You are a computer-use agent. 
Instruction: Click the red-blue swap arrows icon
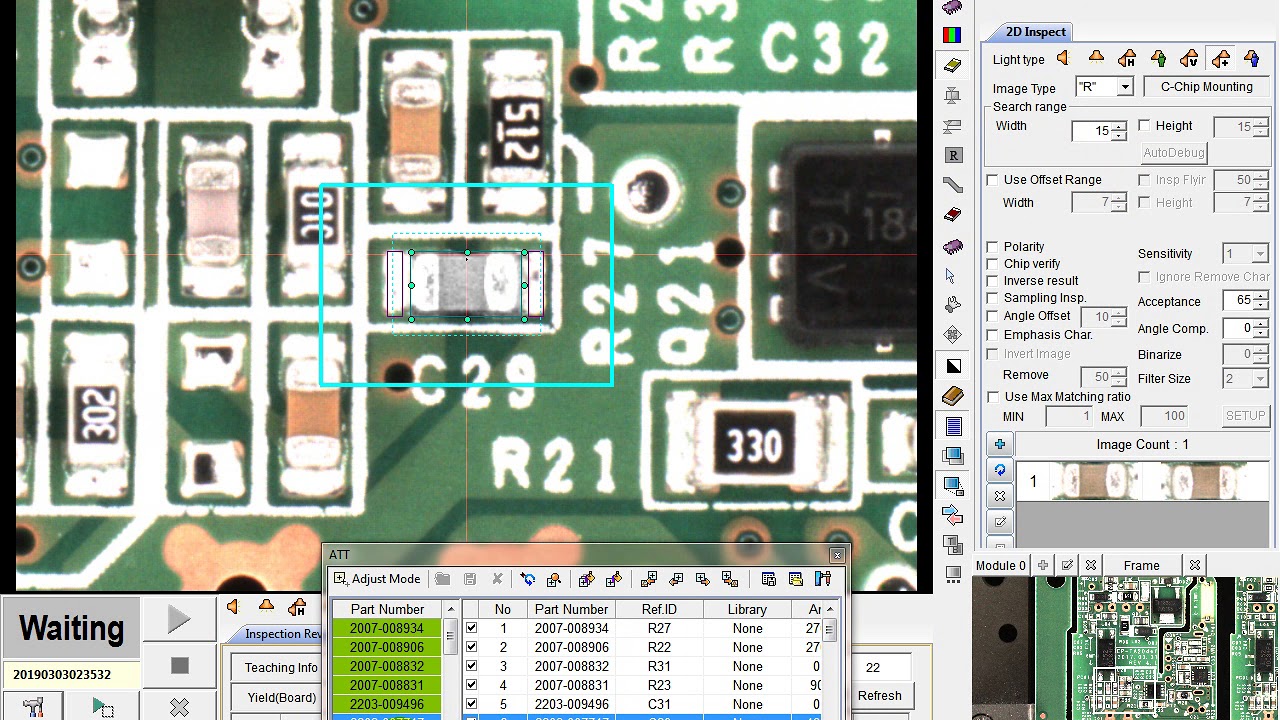(x=953, y=516)
